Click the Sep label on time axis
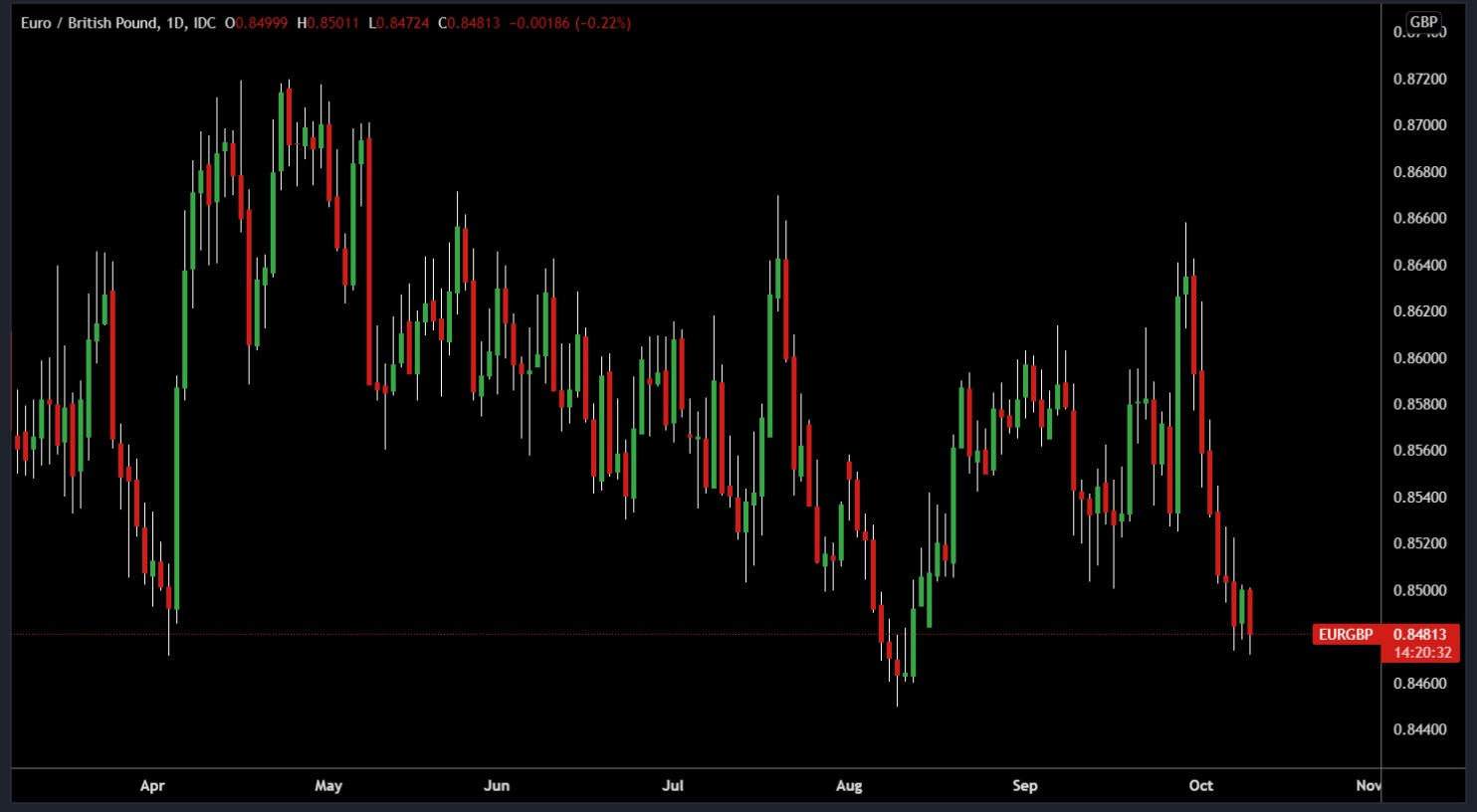1477x812 pixels. click(1025, 785)
